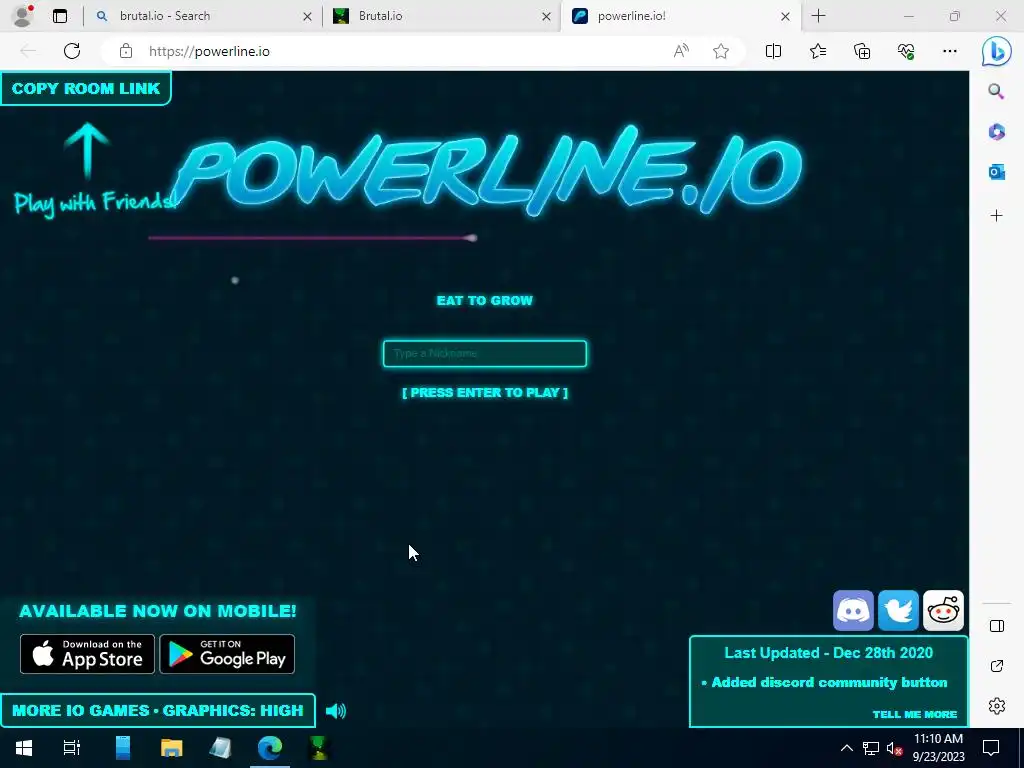Toggle the Graphics: High setting
Viewport: 1024px width, 768px height.
pos(233,711)
